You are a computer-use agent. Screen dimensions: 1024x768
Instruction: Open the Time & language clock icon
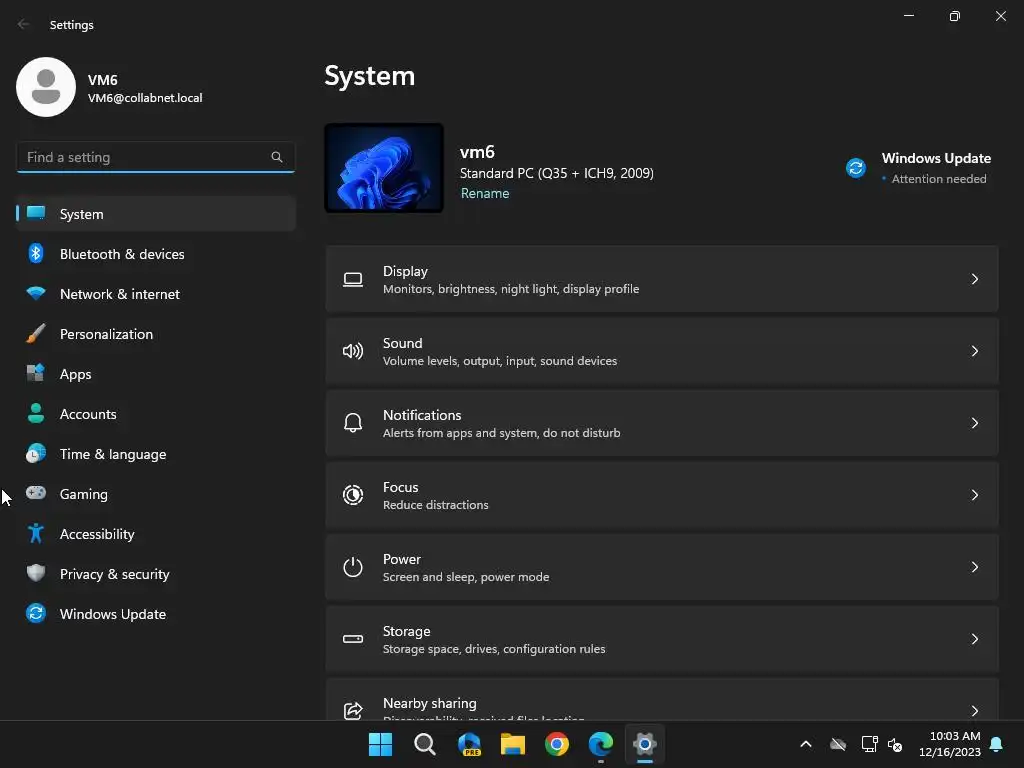point(36,453)
